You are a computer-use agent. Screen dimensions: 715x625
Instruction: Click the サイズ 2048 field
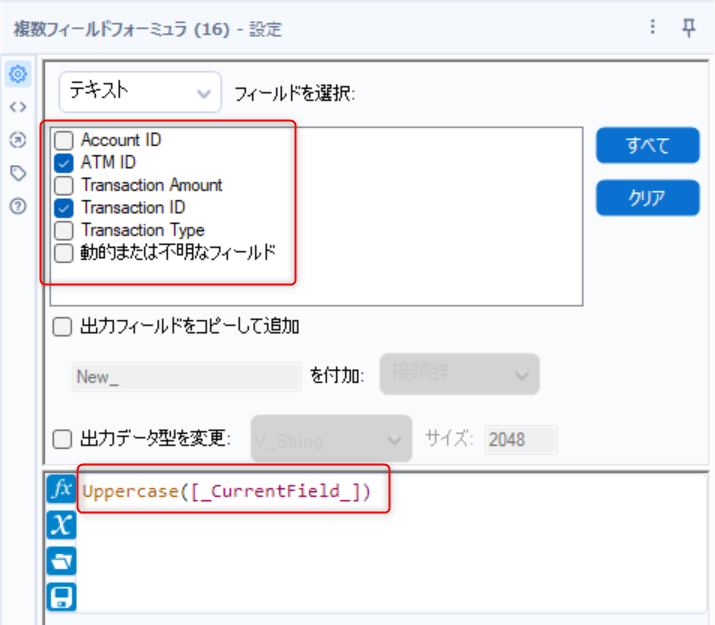(521, 440)
